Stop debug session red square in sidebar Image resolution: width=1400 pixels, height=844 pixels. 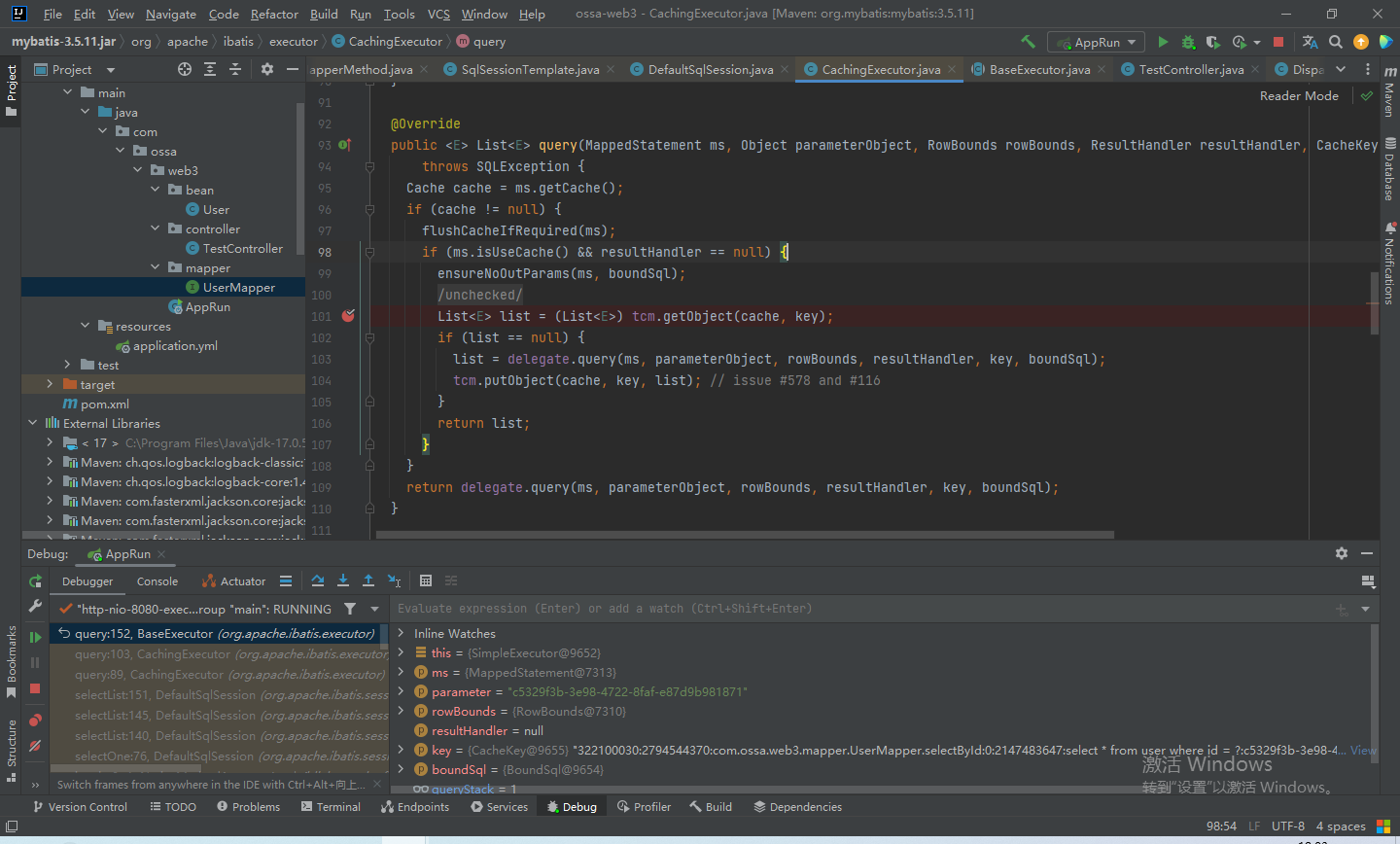pyautogui.click(x=35, y=688)
